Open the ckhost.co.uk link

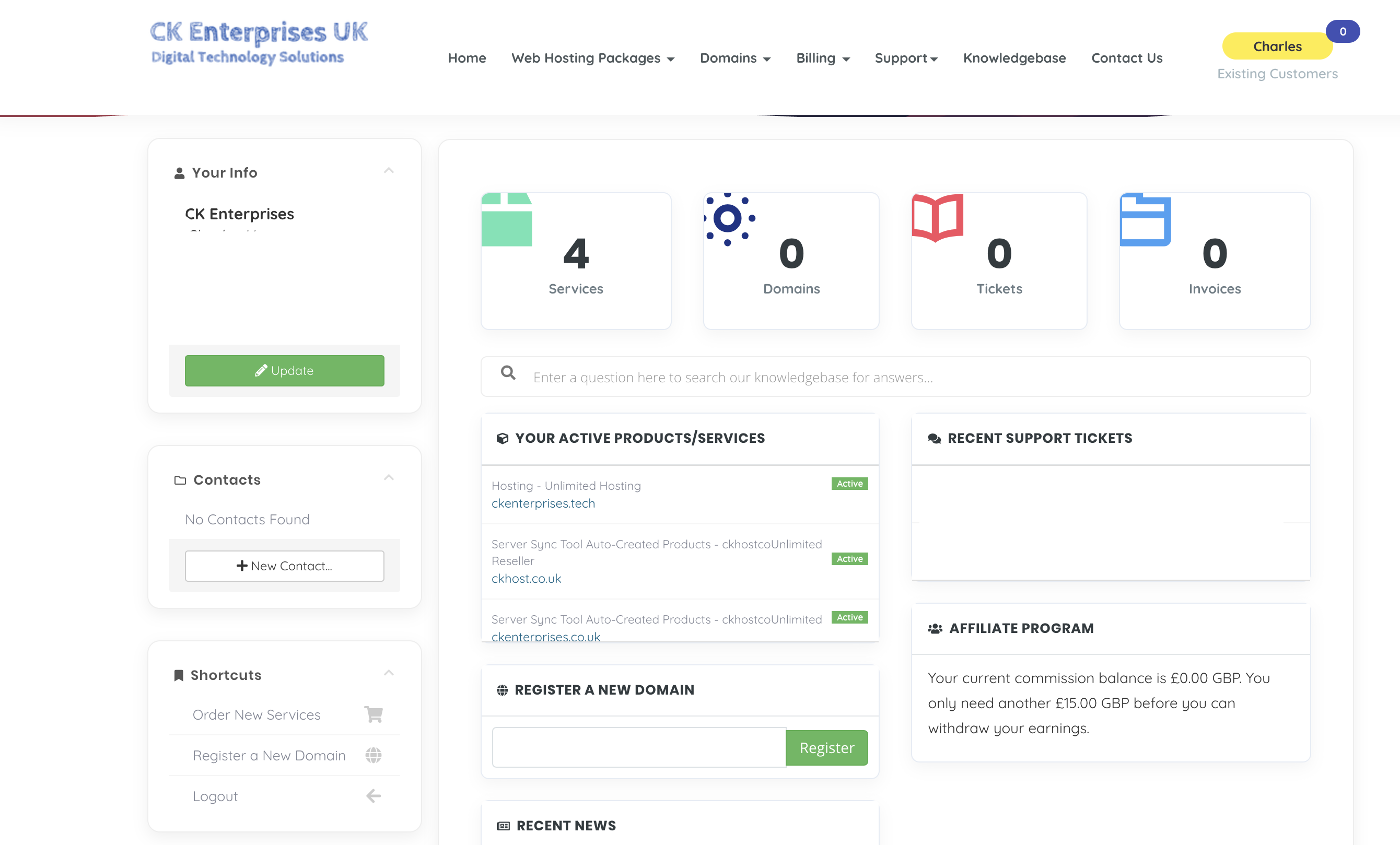pyautogui.click(x=526, y=578)
